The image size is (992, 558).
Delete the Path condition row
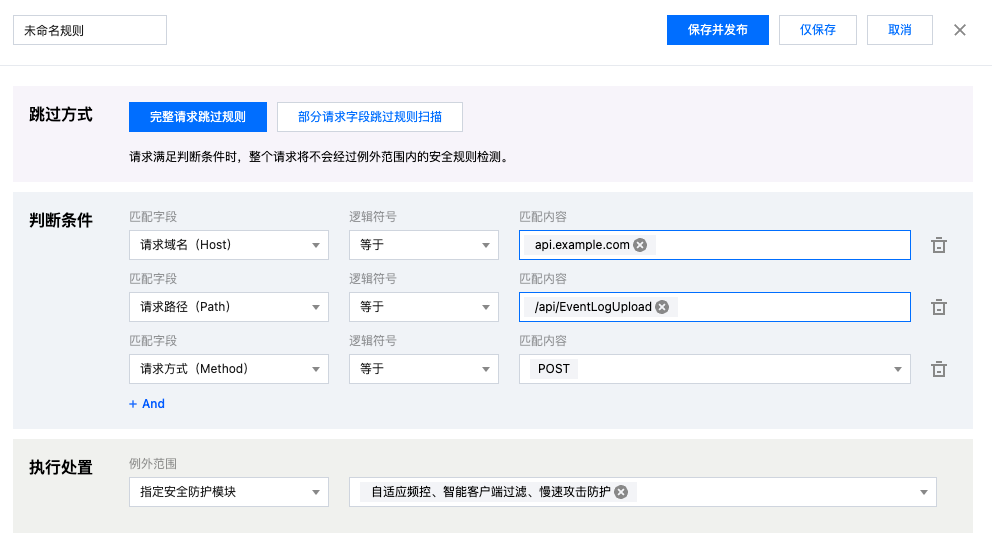coord(938,307)
